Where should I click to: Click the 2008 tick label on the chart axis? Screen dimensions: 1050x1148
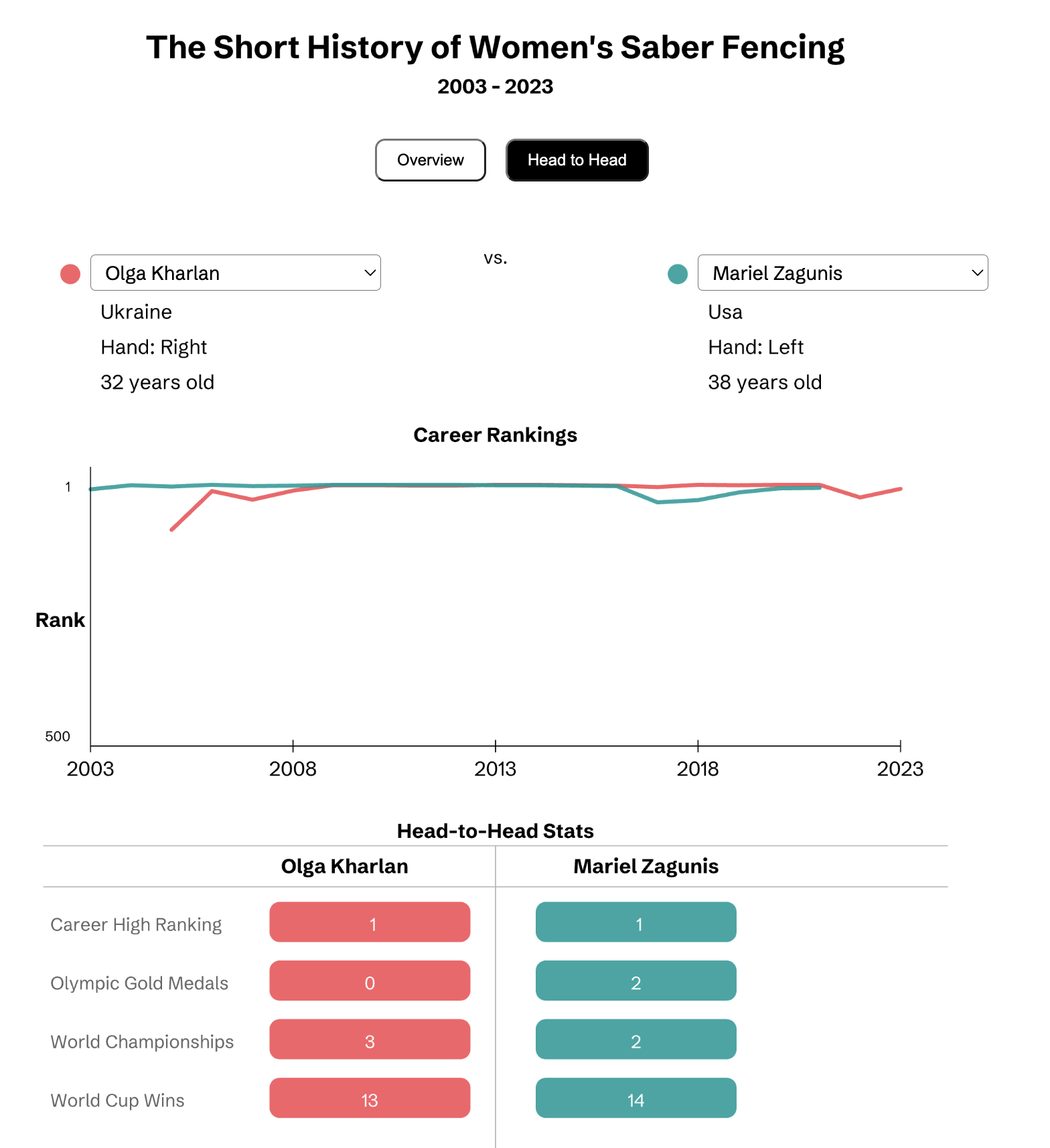(293, 769)
